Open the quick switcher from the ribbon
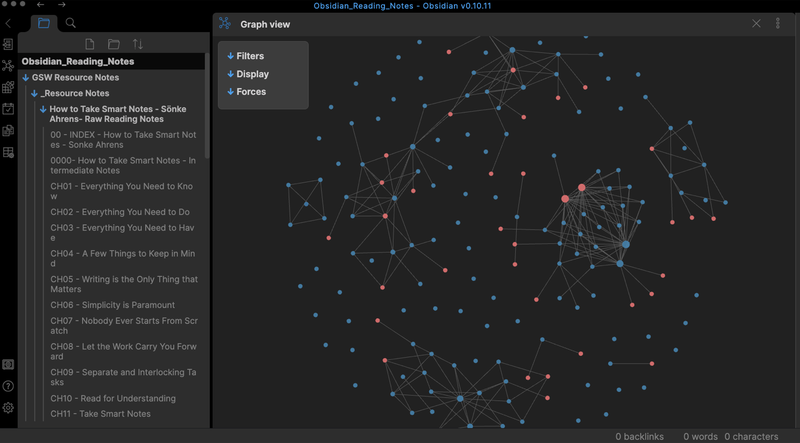The width and height of the screenshot is (800, 443). [8, 44]
